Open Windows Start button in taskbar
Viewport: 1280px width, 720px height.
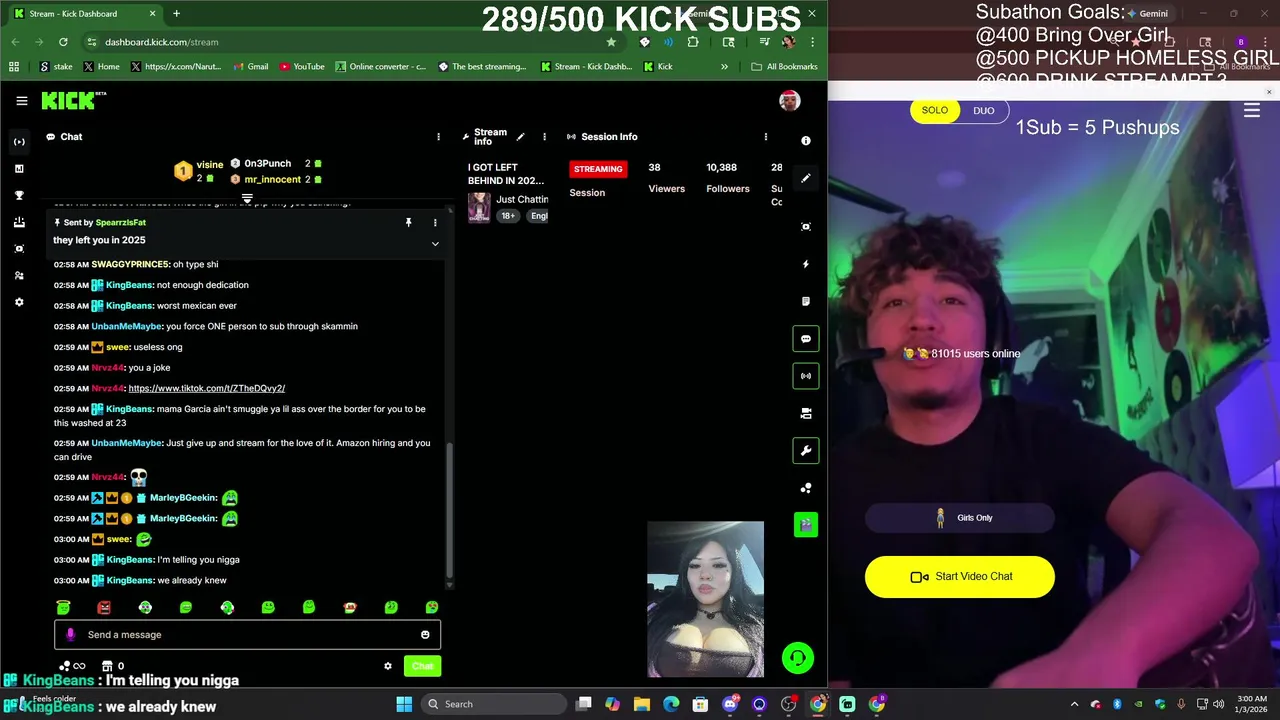[x=404, y=704]
